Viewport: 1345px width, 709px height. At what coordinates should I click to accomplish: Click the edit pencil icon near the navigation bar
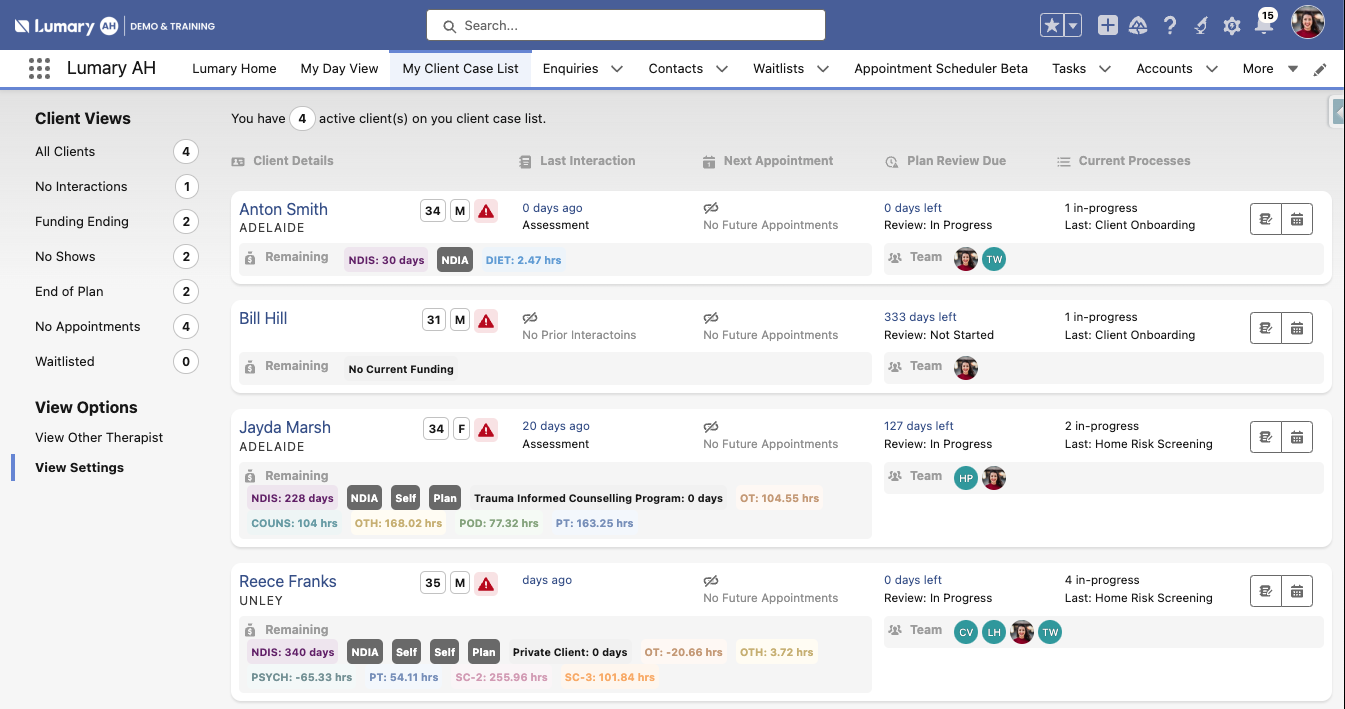point(1319,68)
